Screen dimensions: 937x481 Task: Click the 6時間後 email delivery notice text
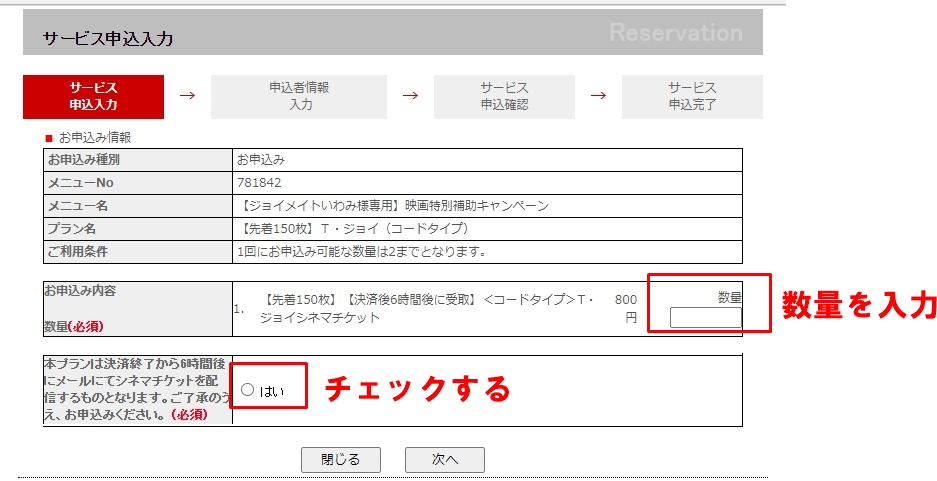pos(137,389)
